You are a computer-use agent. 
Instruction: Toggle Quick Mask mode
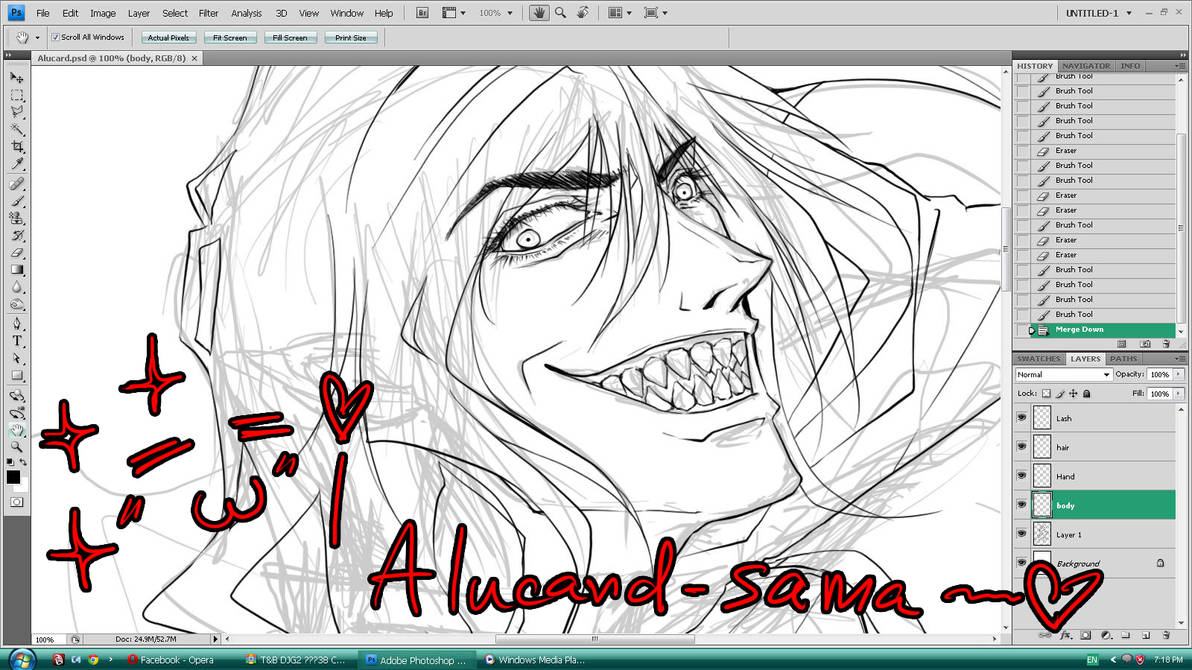[x=17, y=502]
